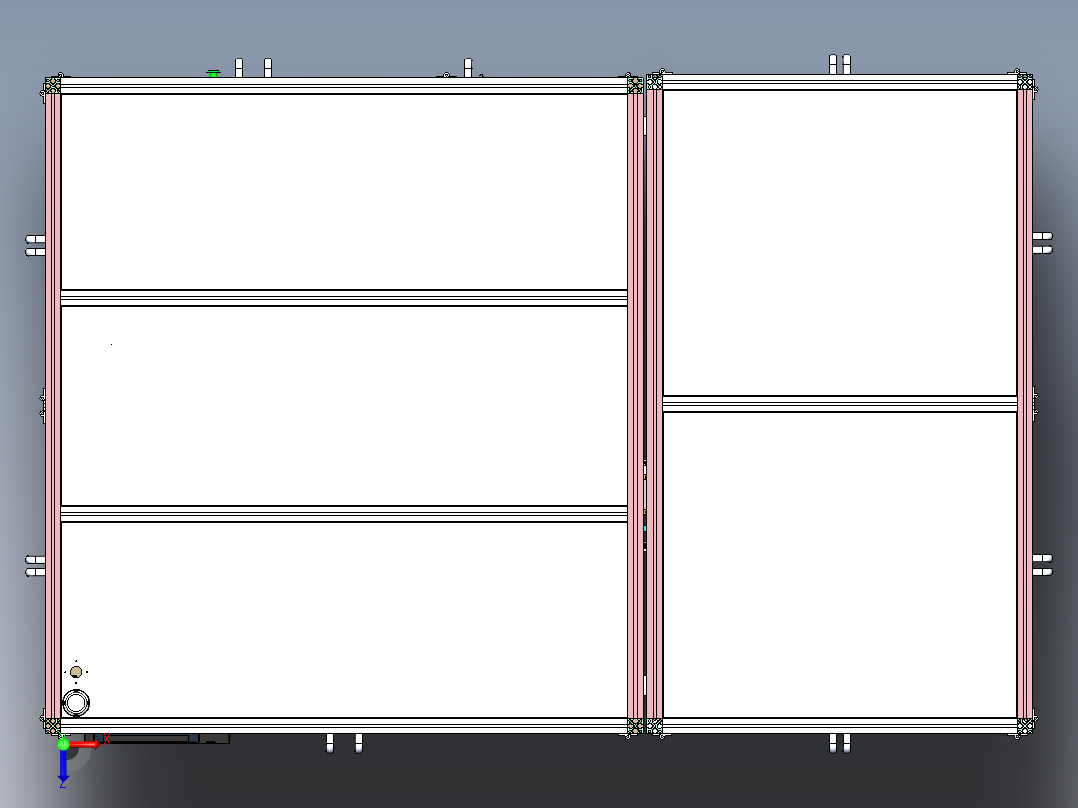Viewport: 1078px width, 808px height.
Task: Click the lower handle pins on right side
Action: (x=1042, y=565)
